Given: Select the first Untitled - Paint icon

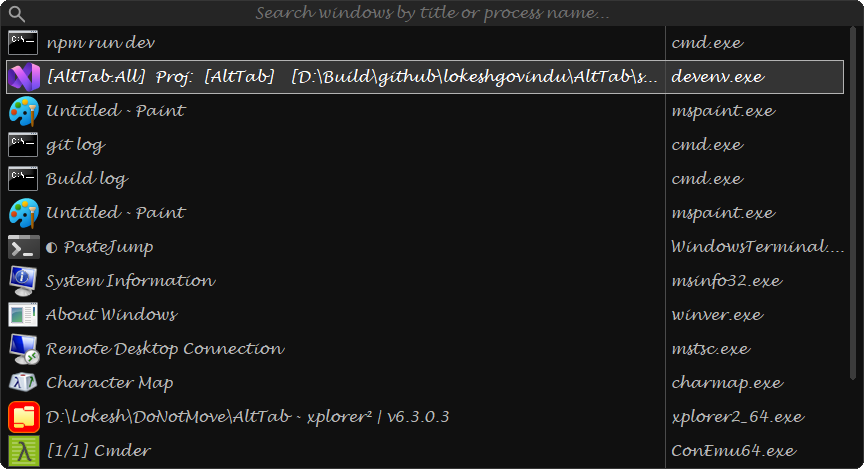Looking at the screenshot, I should (24, 111).
